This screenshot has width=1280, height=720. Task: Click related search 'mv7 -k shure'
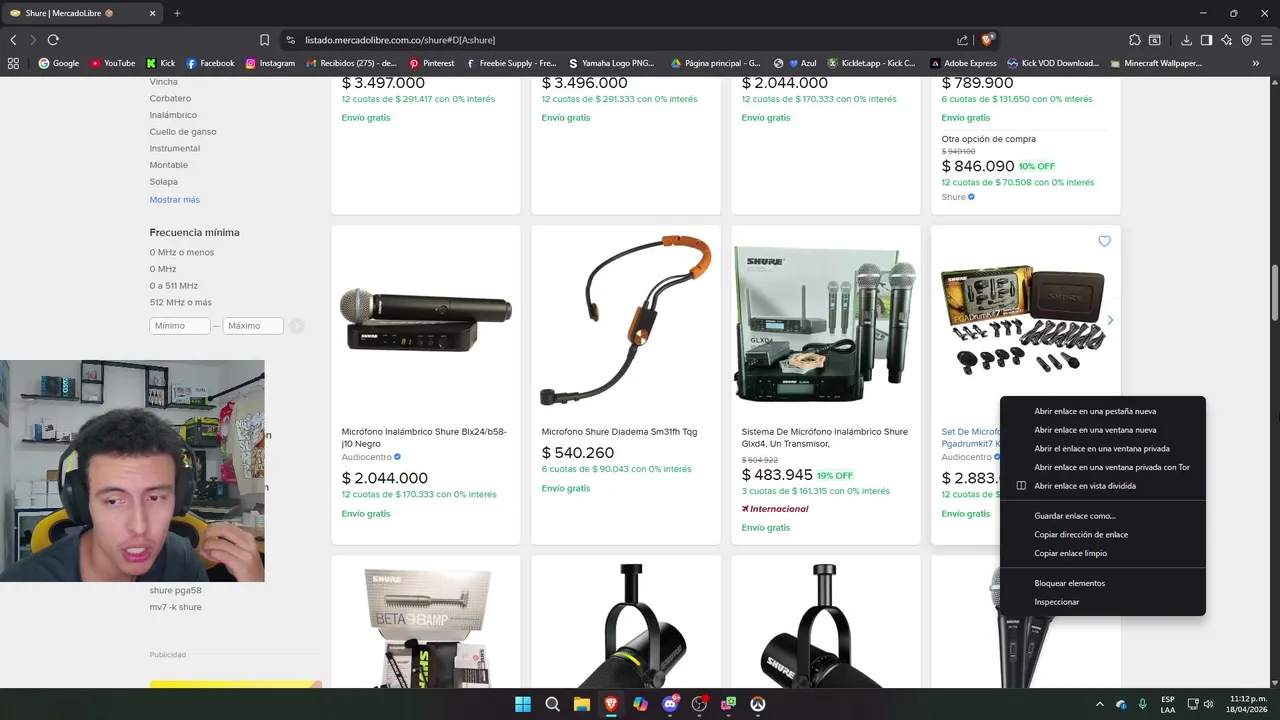click(x=176, y=607)
